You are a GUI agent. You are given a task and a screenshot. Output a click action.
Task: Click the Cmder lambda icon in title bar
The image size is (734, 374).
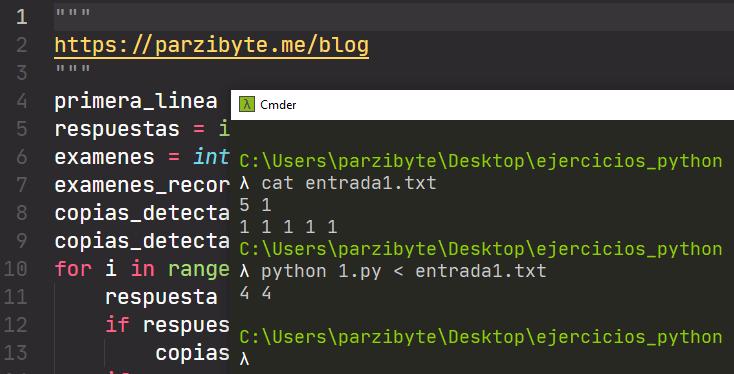point(246,104)
